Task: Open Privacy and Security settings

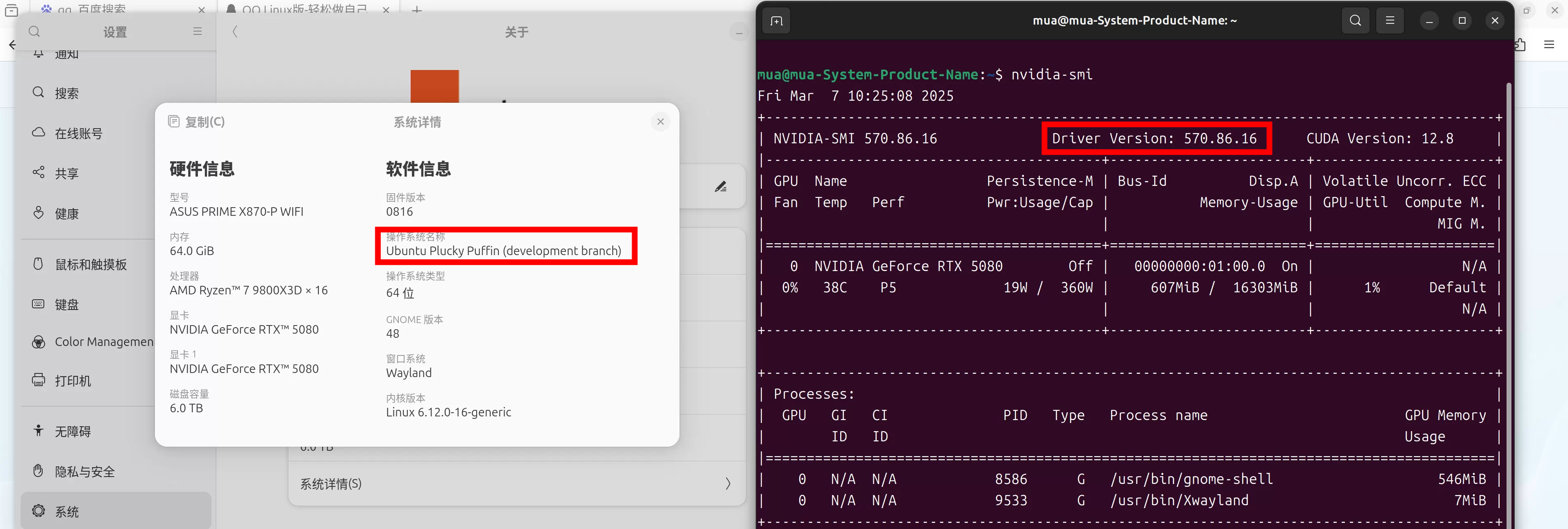Action: (x=84, y=472)
